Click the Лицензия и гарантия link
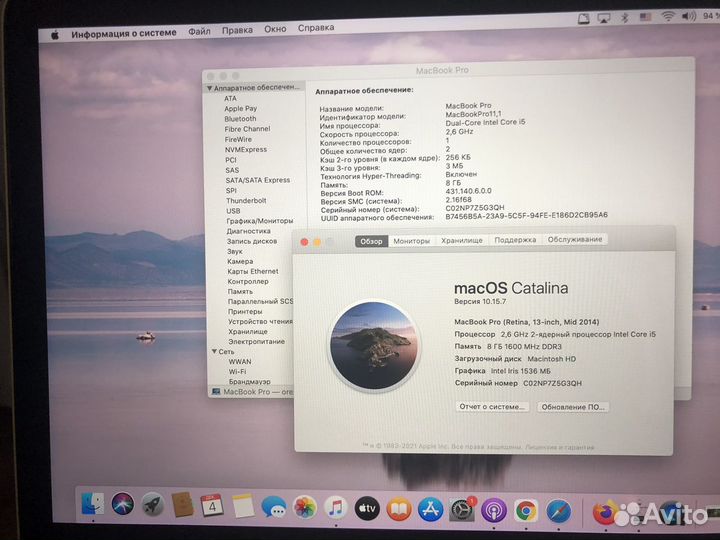The image size is (720, 540). [560, 447]
